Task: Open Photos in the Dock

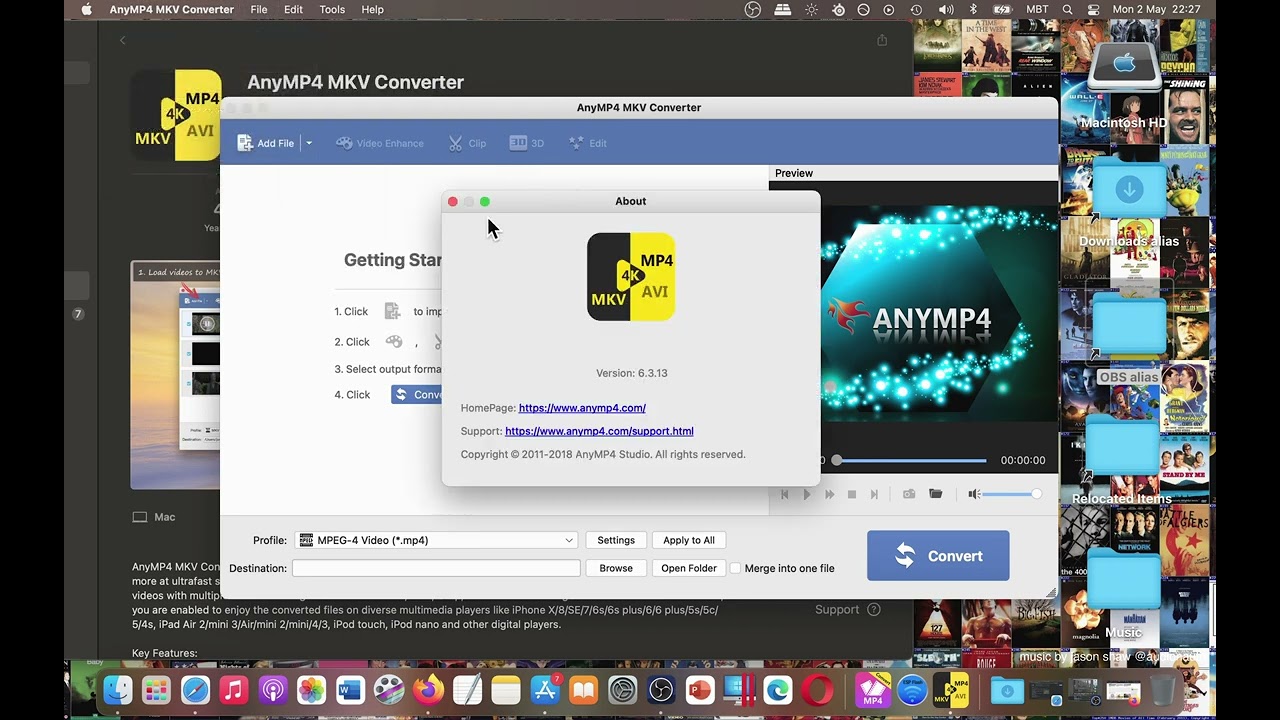Action: click(x=311, y=690)
